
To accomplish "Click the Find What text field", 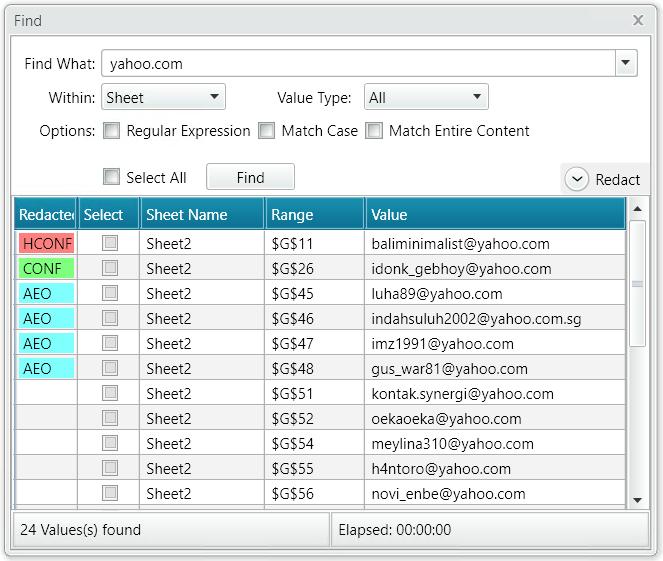I will pyautogui.click(x=359, y=63).
